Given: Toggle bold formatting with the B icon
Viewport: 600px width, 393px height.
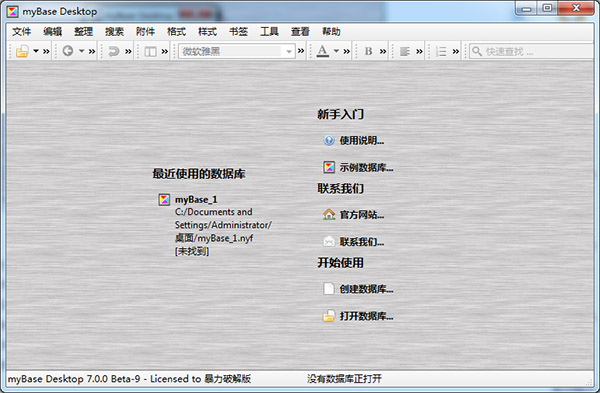Looking at the screenshot, I should (x=368, y=51).
